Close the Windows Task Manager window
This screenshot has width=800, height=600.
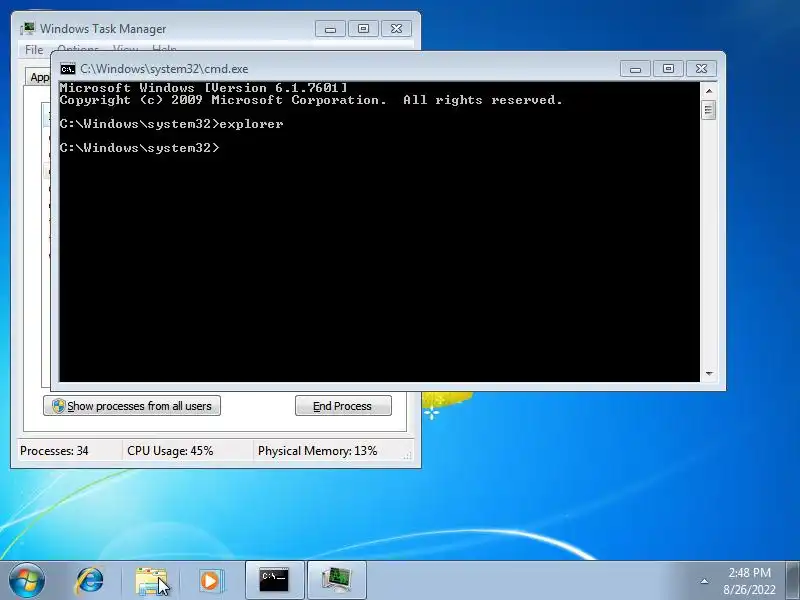pos(396,29)
